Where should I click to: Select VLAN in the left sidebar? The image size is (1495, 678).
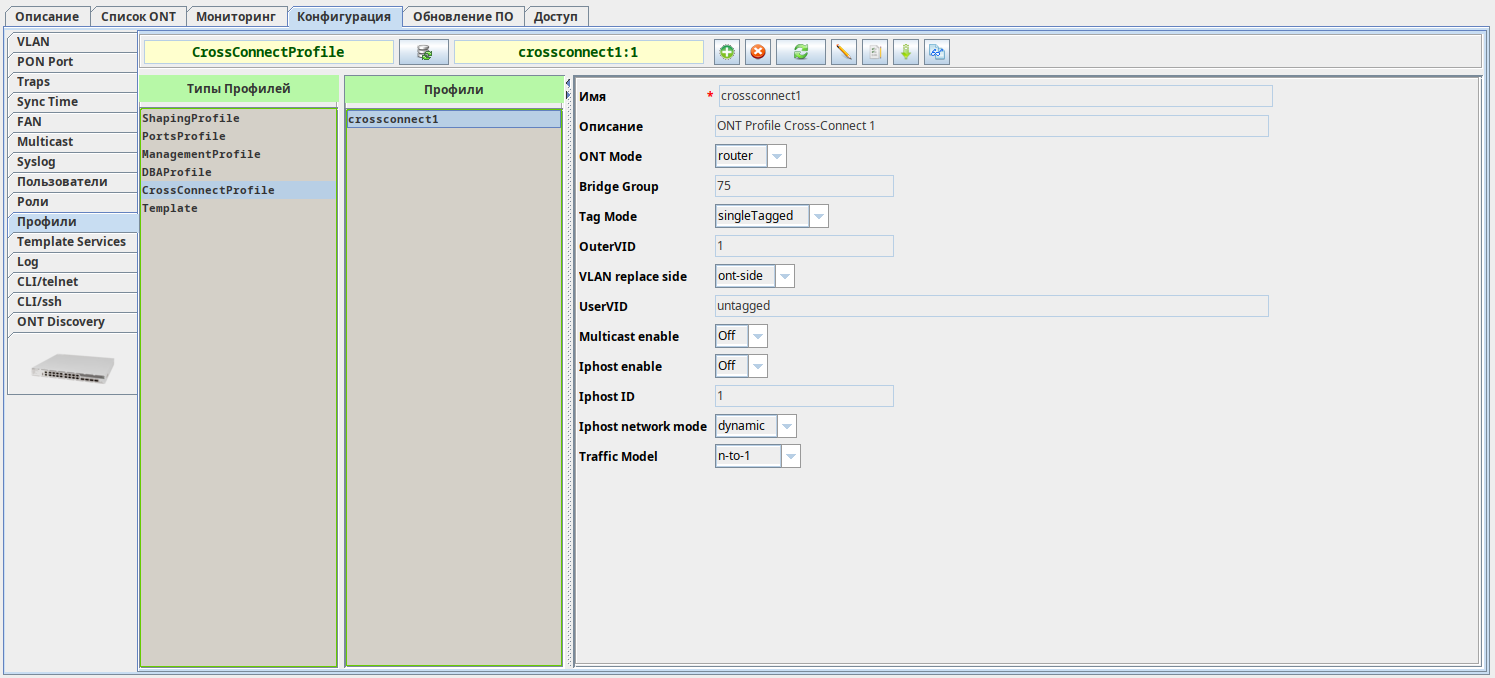pyautogui.click(x=72, y=42)
